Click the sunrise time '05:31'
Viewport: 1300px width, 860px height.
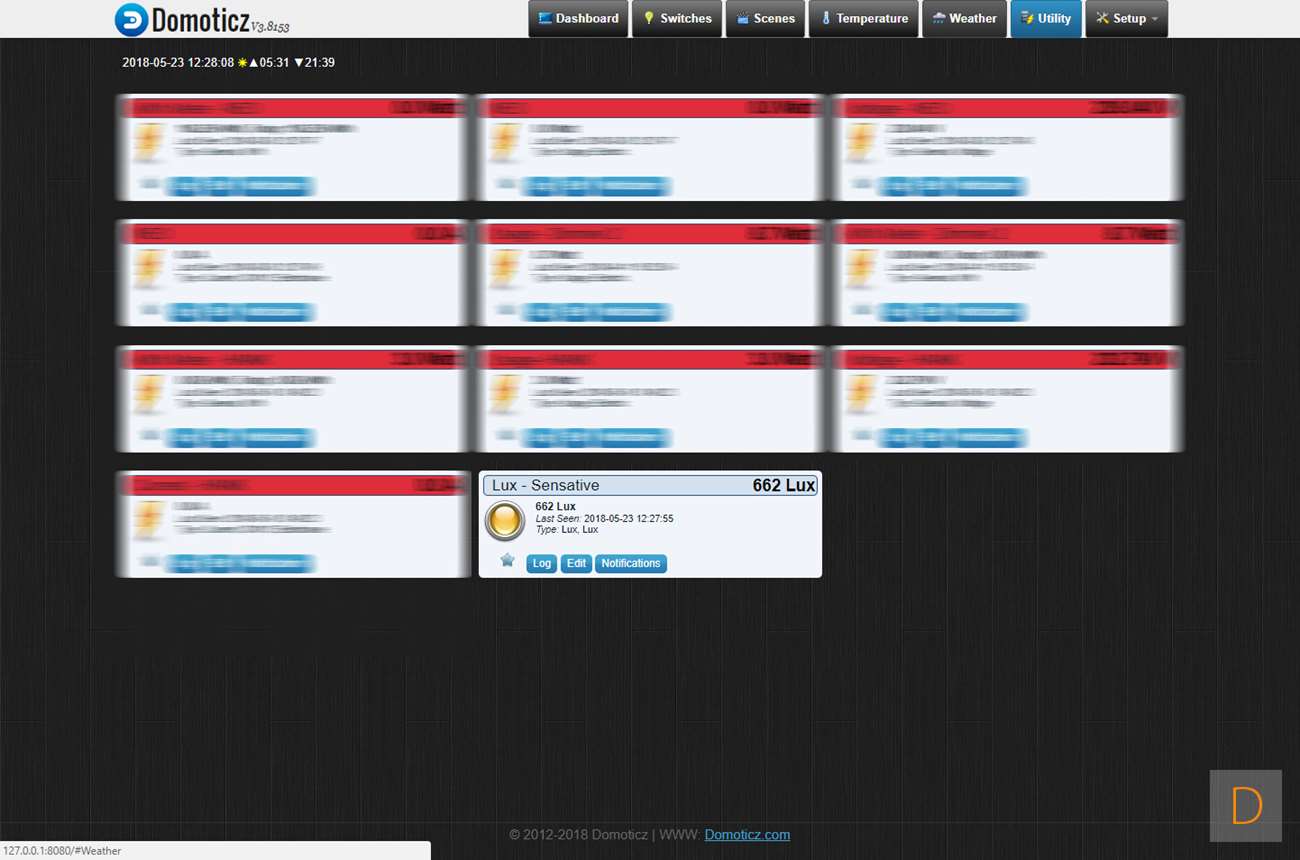pos(274,63)
